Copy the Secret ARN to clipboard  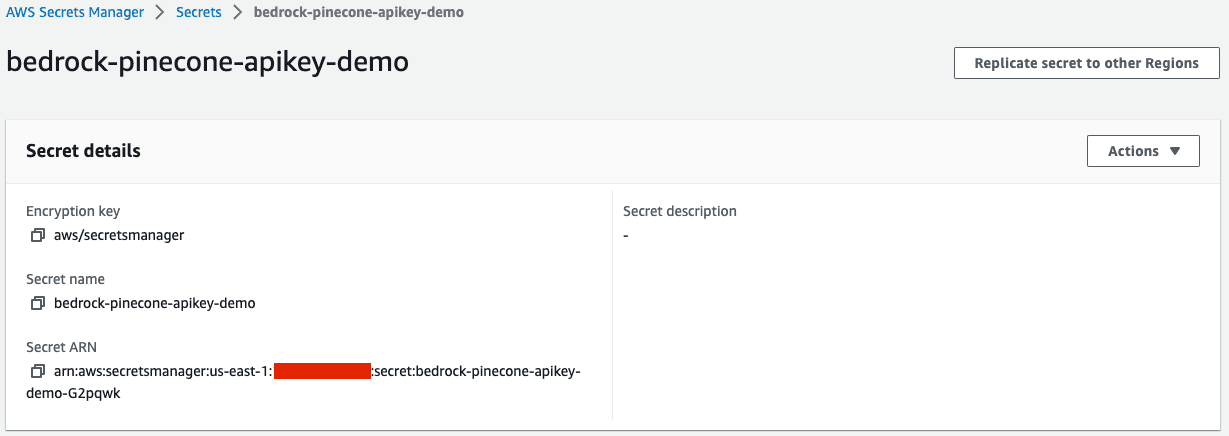coord(38,371)
